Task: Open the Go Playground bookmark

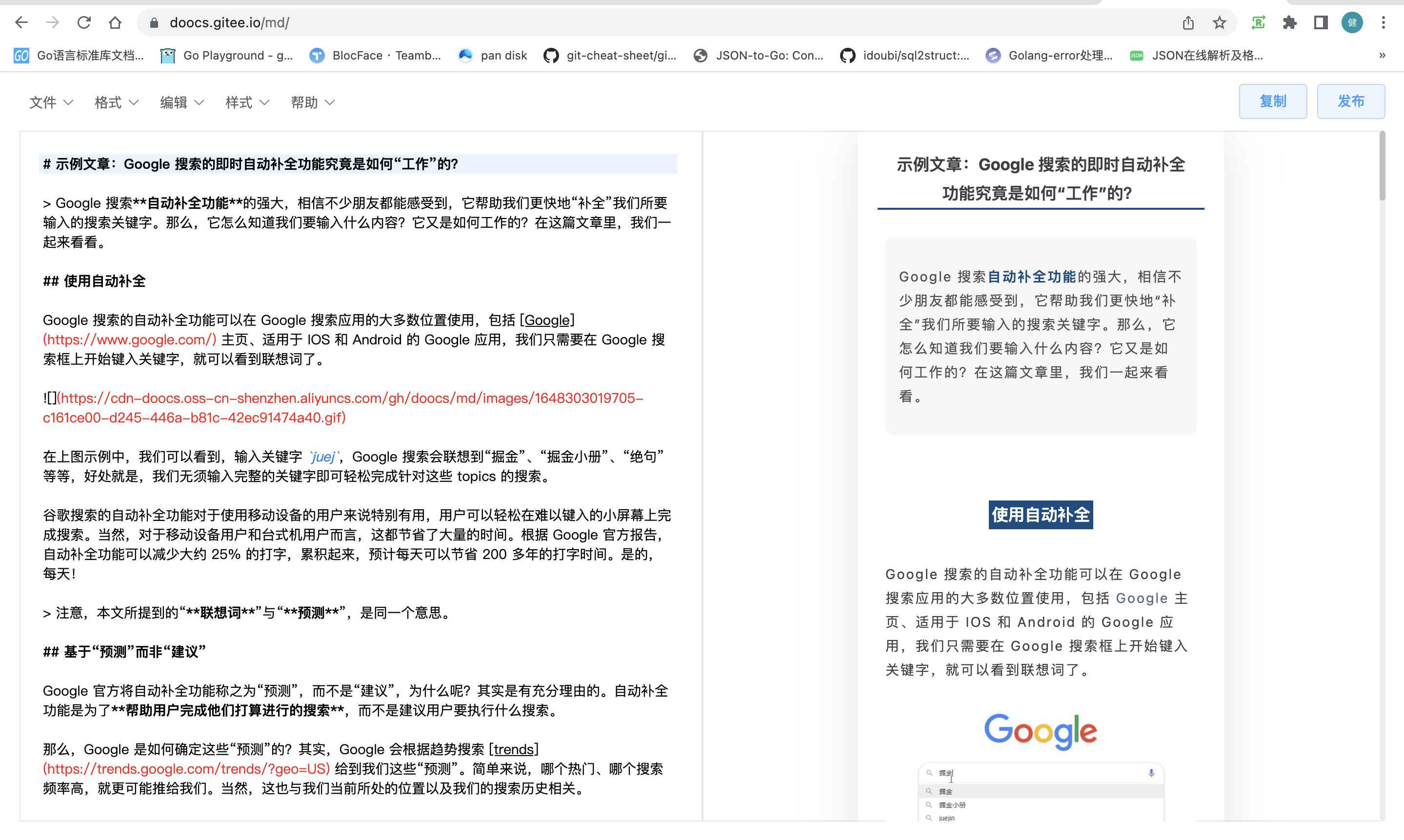Action: [x=227, y=56]
